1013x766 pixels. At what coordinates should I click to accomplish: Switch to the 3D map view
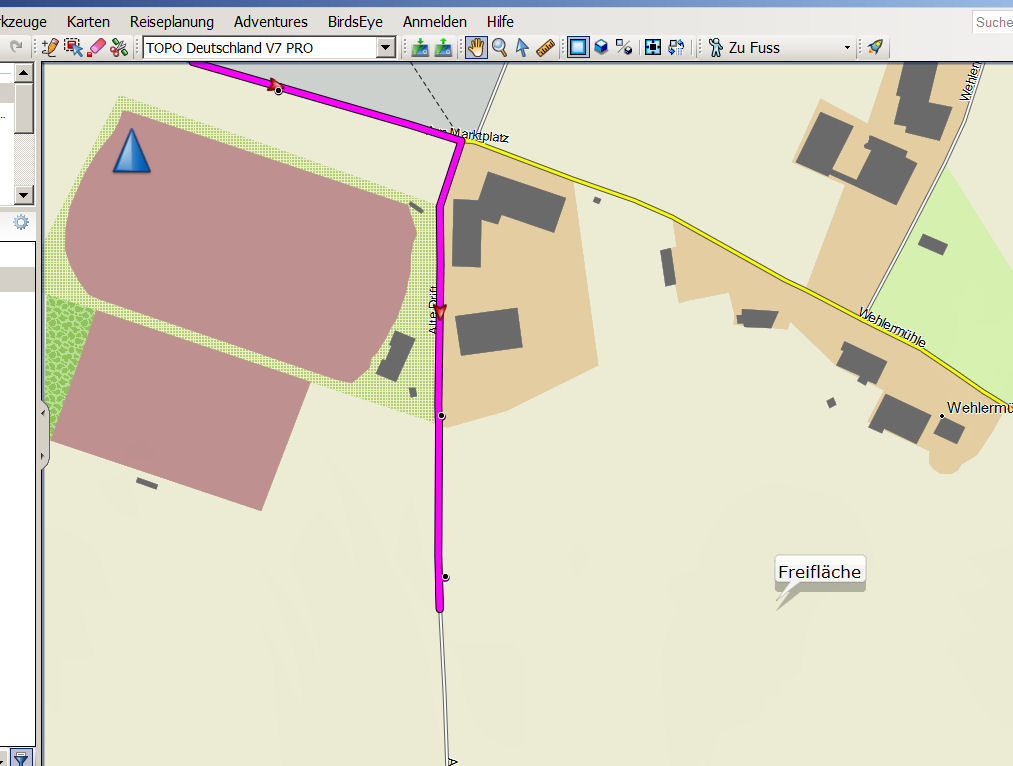point(601,47)
